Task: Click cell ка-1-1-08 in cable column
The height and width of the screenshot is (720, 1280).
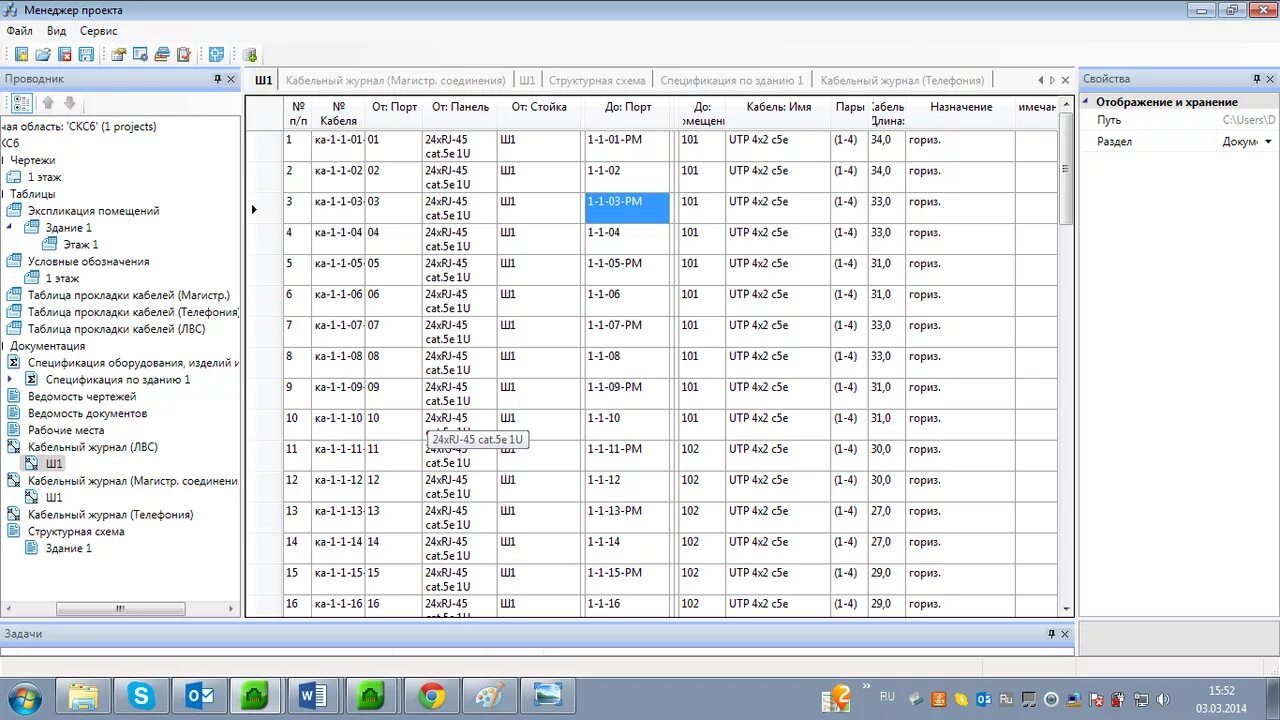Action: point(338,363)
